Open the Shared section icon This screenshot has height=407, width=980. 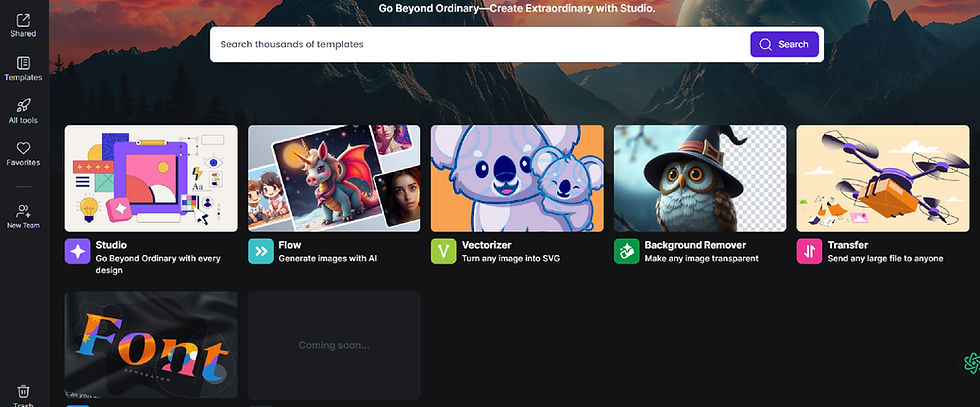point(23,20)
